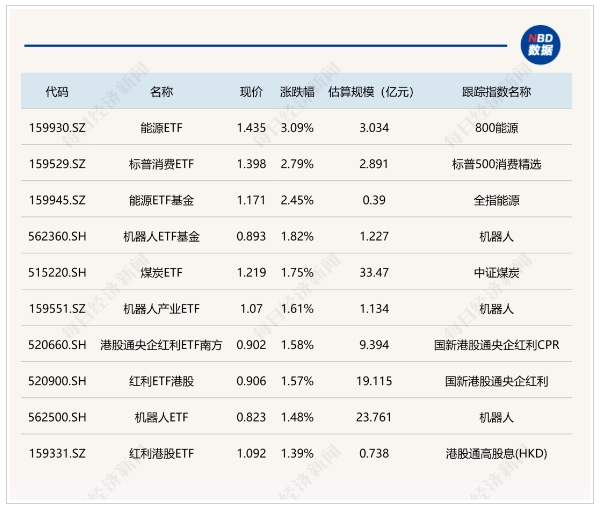This screenshot has height=509, width=602.
Task: Click code 515220.SH
Action: pyautogui.click(x=57, y=273)
